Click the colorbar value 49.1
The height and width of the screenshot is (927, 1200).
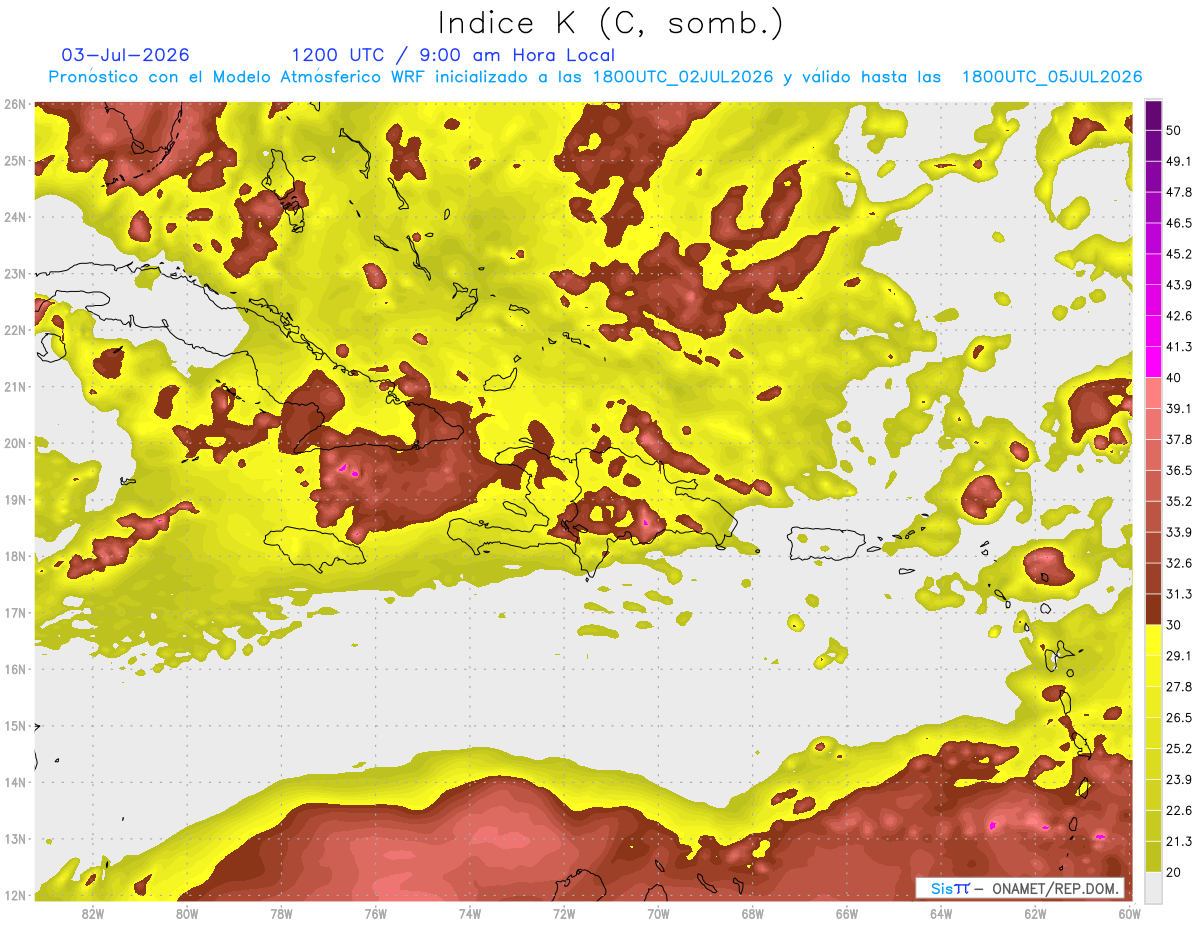pos(1178,161)
